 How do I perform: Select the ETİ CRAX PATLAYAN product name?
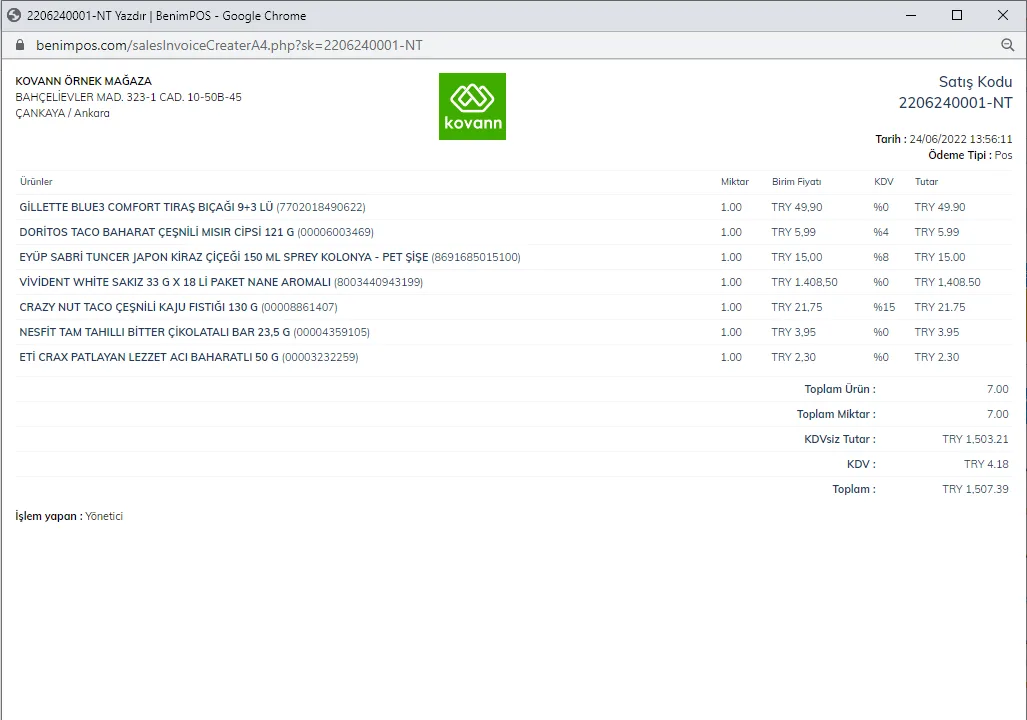[x=149, y=357]
